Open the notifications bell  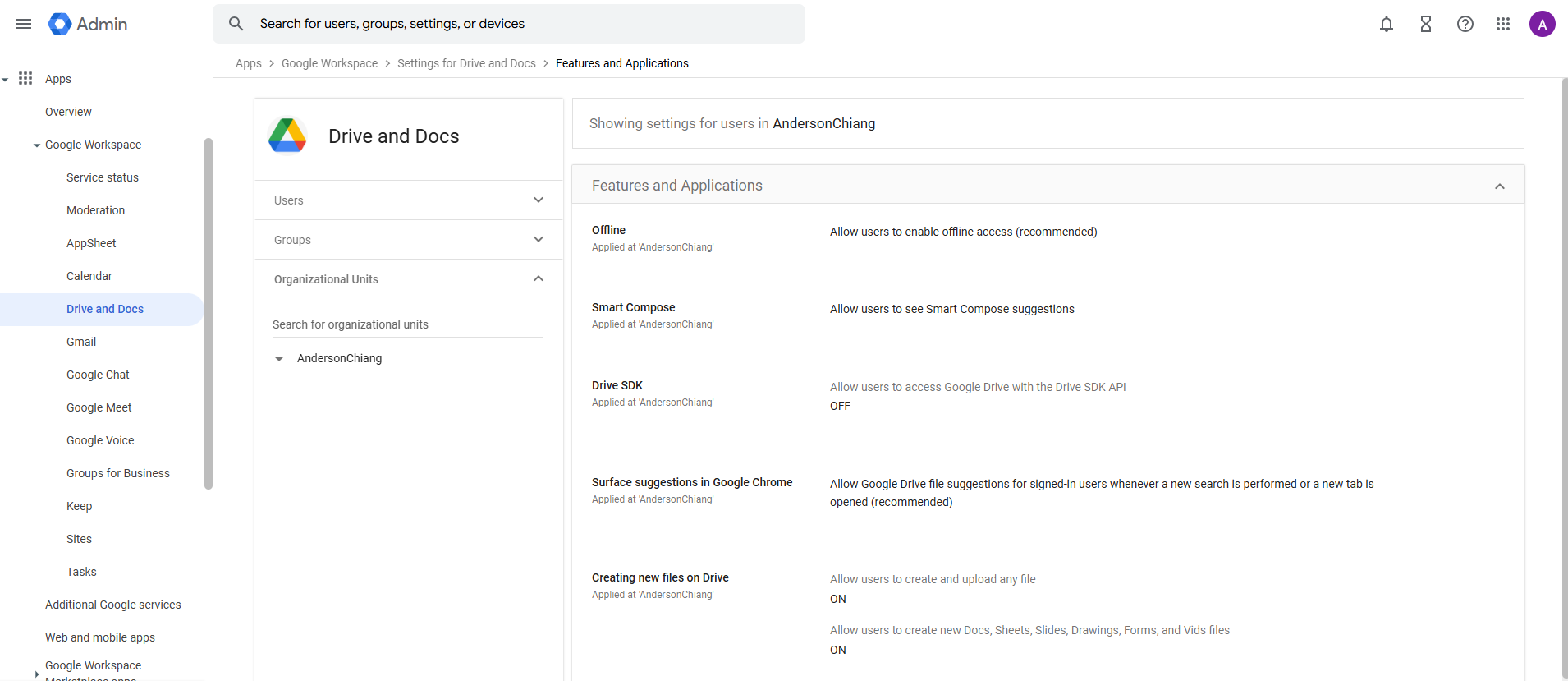point(1387,24)
